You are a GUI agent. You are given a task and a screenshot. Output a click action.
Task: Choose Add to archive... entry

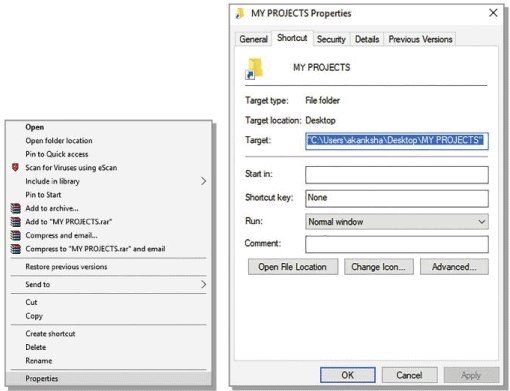[x=108, y=208]
